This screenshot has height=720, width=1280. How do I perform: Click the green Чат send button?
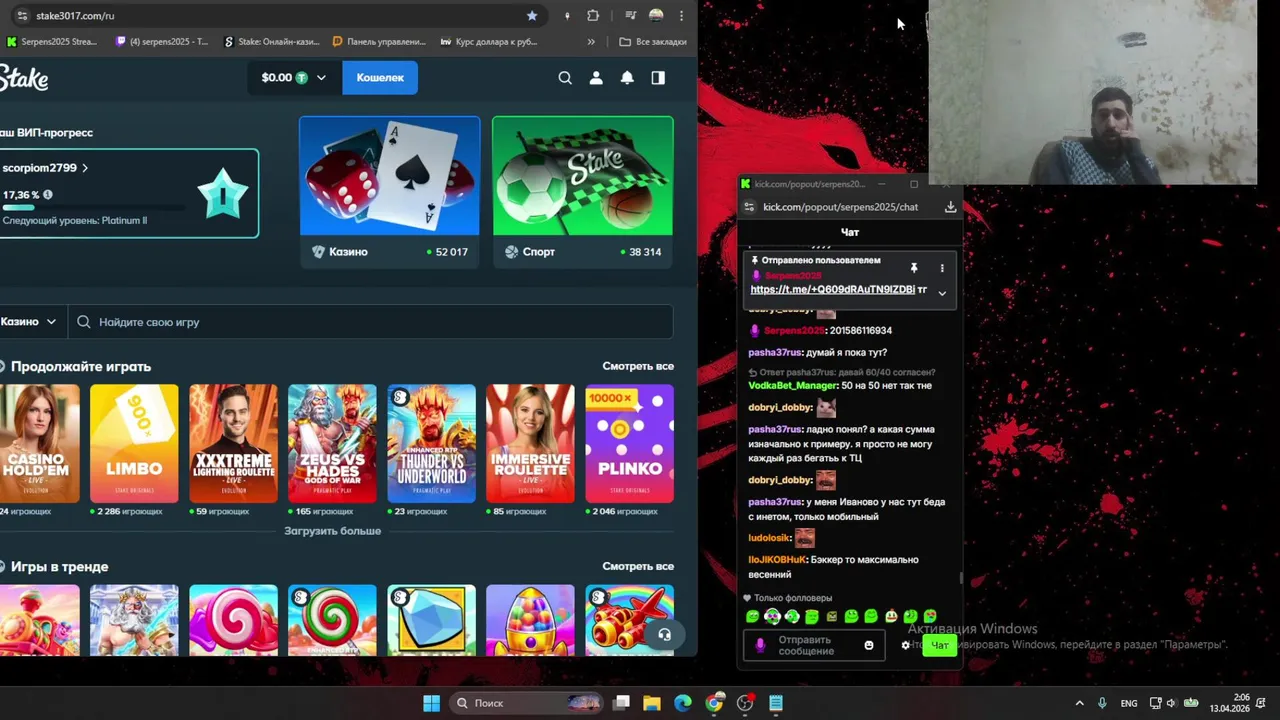point(940,646)
